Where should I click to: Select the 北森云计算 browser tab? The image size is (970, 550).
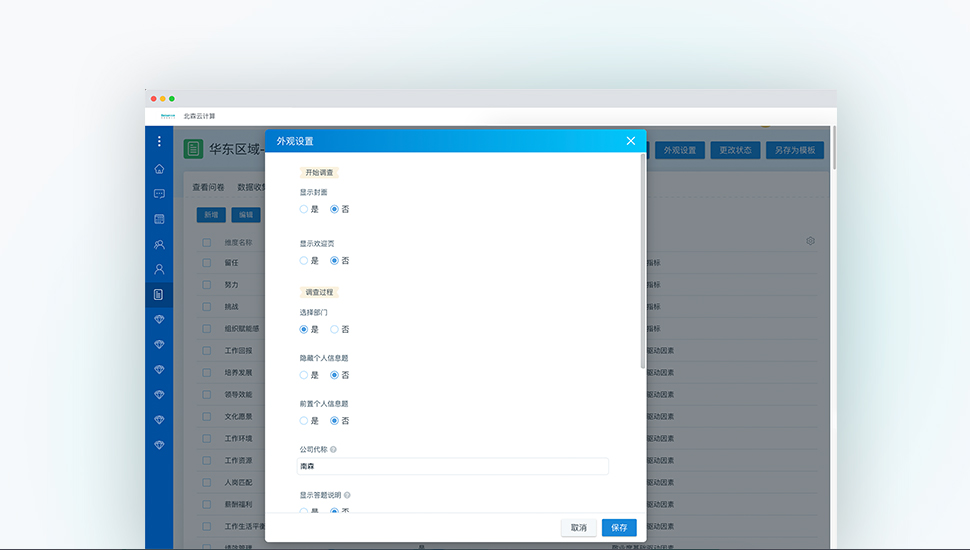[x=199, y=116]
